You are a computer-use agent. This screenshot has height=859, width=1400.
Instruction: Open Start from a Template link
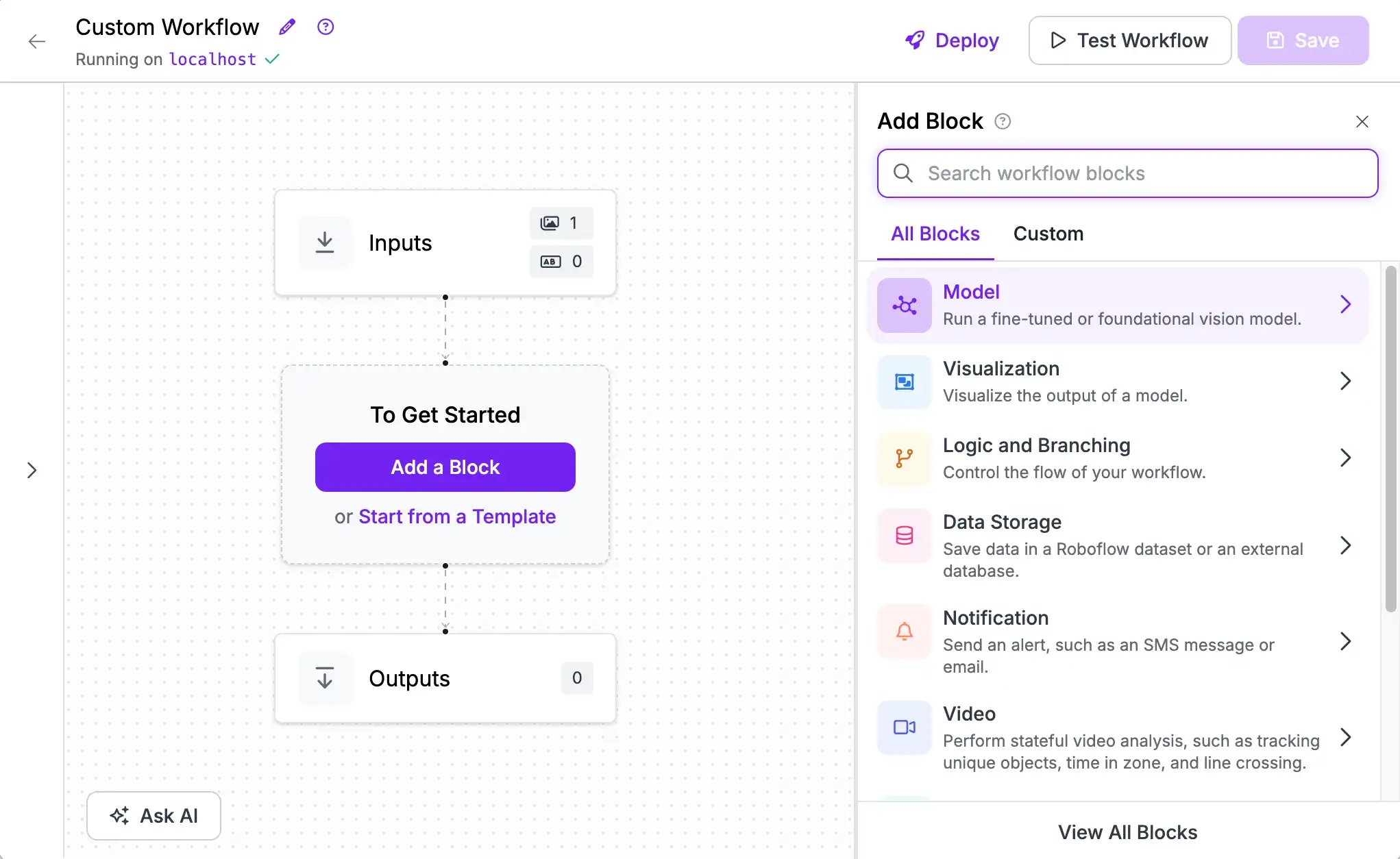(457, 516)
